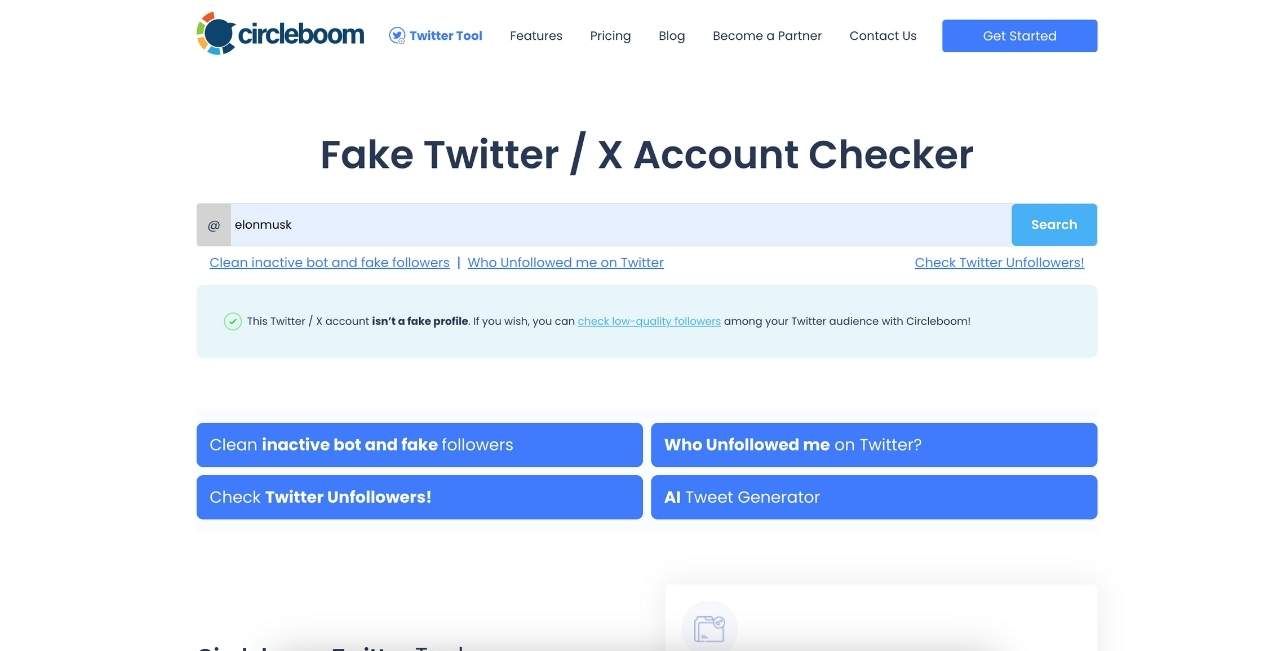Viewport: 1280px width, 651px height.
Task: Open the Features page
Action: tap(536, 35)
